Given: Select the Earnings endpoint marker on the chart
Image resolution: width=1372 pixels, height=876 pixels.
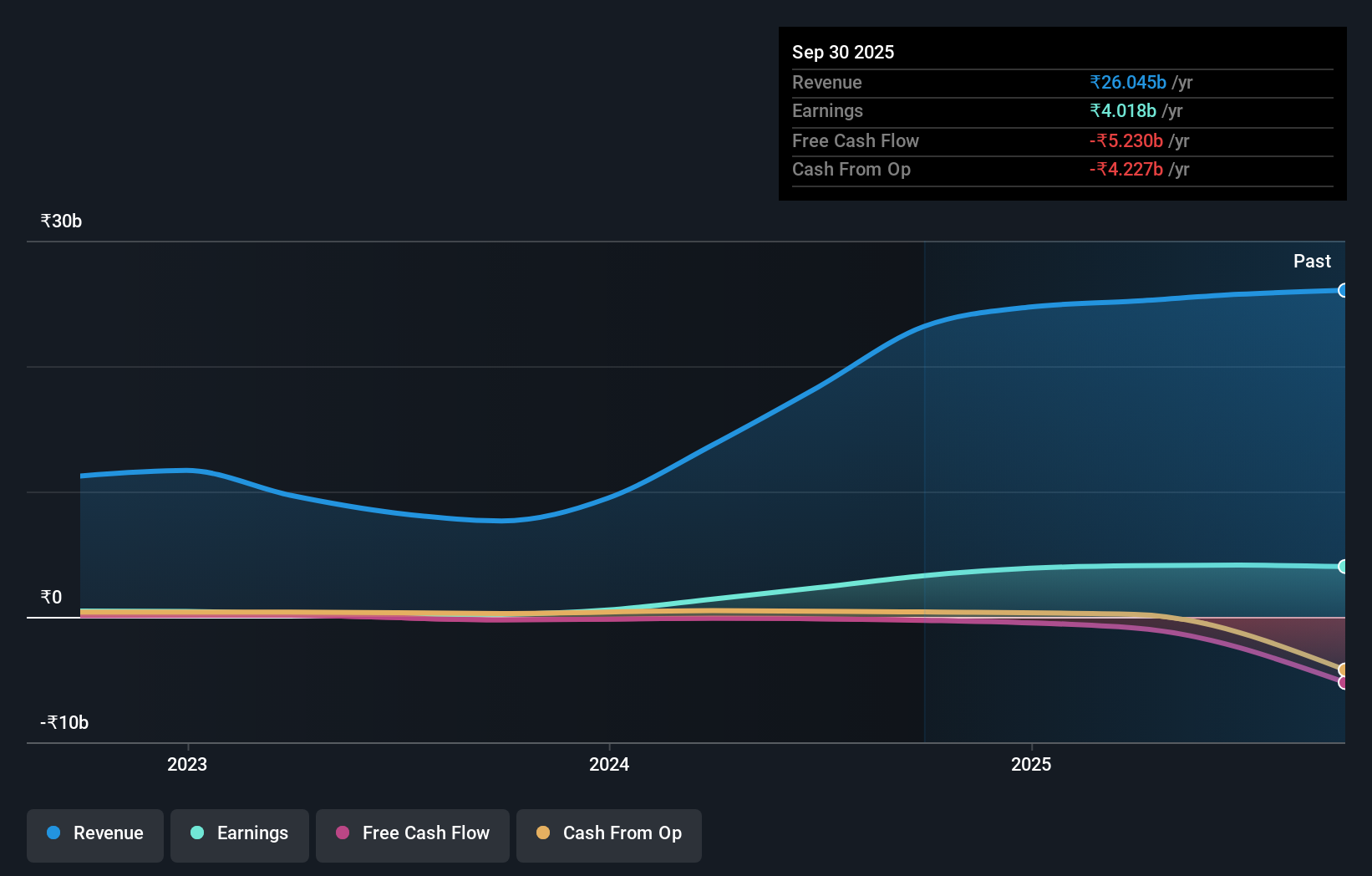Looking at the screenshot, I should pos(1344,567).
